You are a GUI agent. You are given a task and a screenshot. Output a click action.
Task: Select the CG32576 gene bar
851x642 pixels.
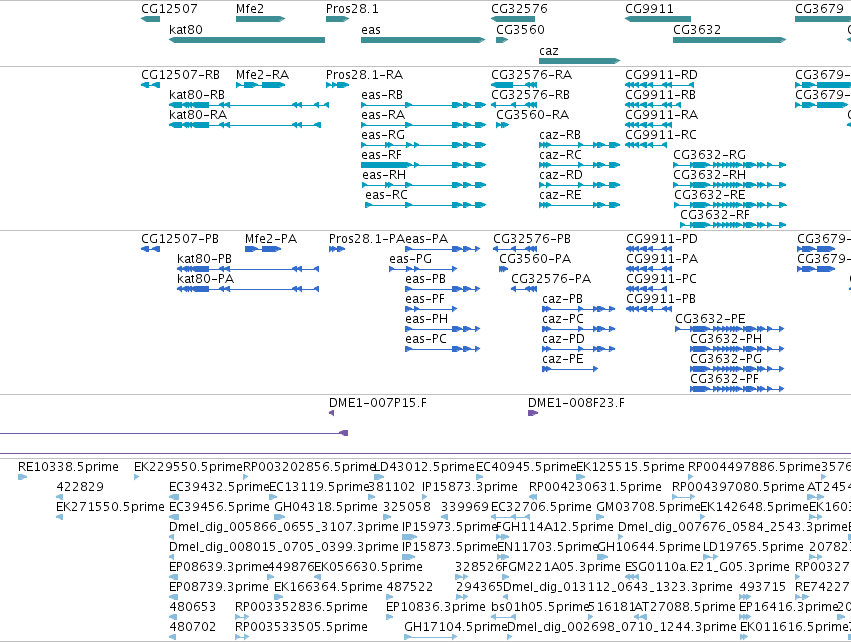click(x=513, y=19)
